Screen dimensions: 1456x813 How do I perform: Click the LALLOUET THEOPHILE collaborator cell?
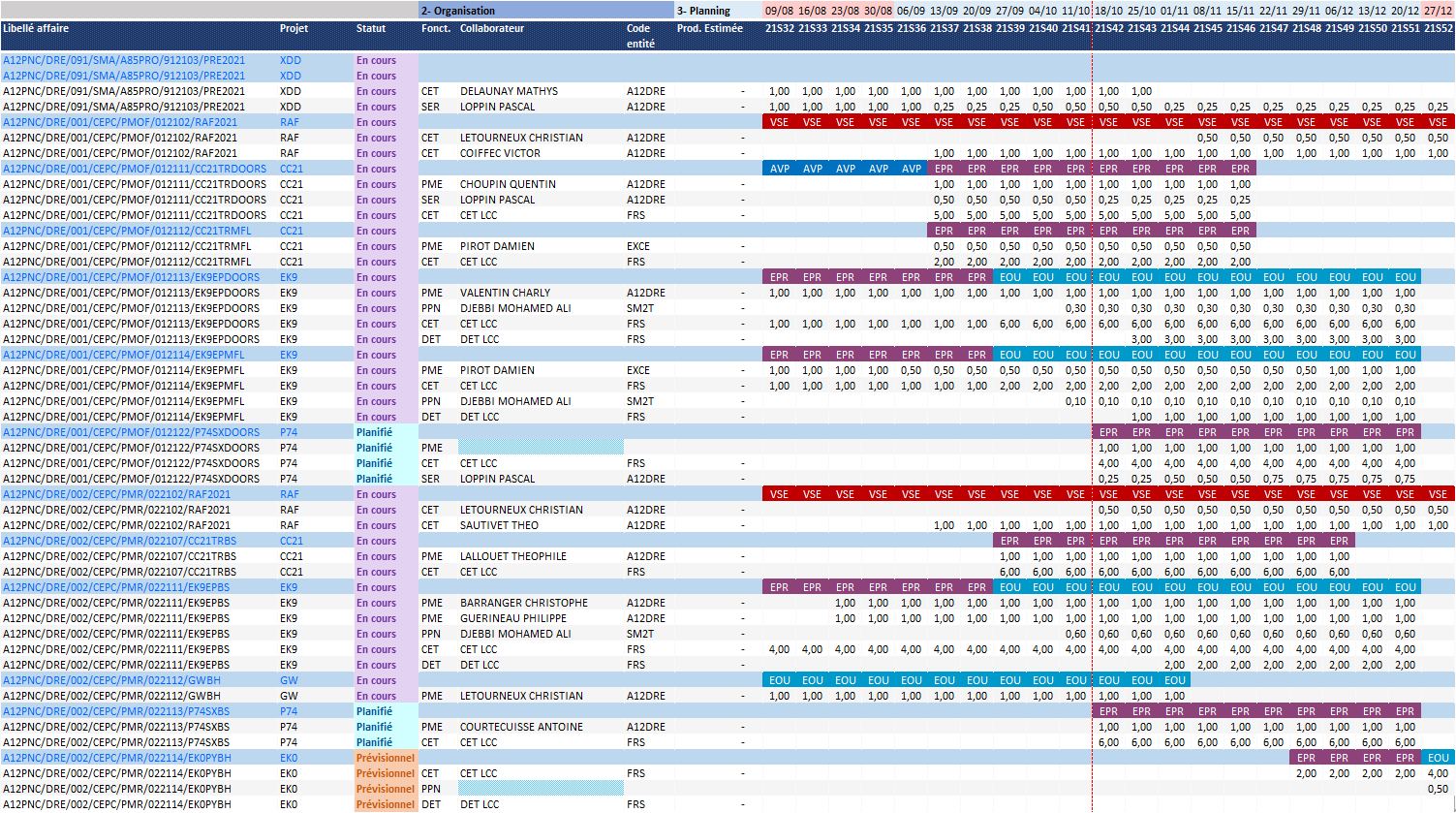pyautogui.click(x=513, y=556)
